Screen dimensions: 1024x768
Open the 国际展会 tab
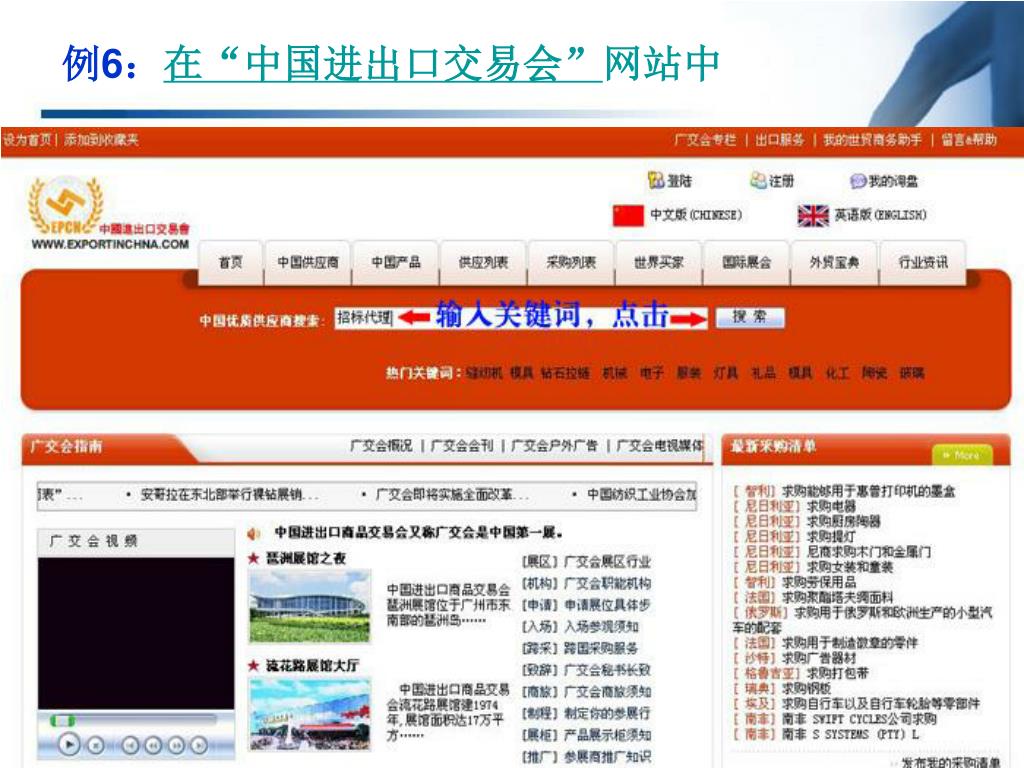746,263
